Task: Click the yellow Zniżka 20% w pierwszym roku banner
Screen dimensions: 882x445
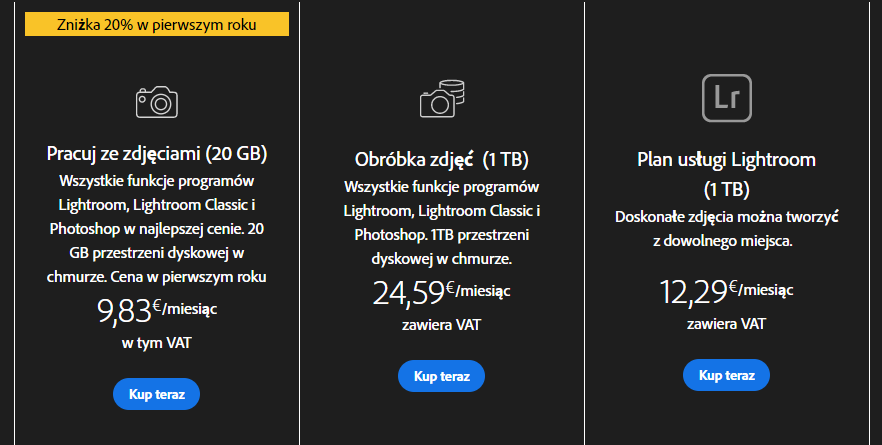Action: pos(157,25)
